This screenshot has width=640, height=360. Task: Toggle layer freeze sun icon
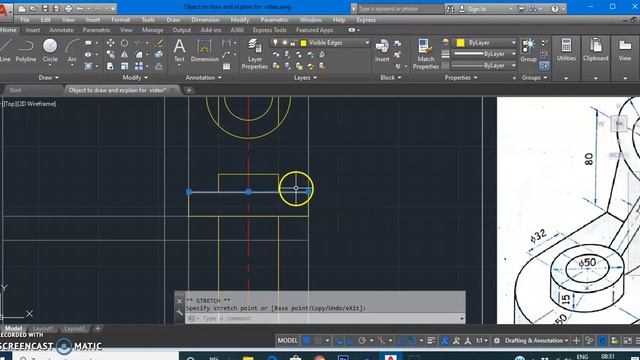[284, 43]
